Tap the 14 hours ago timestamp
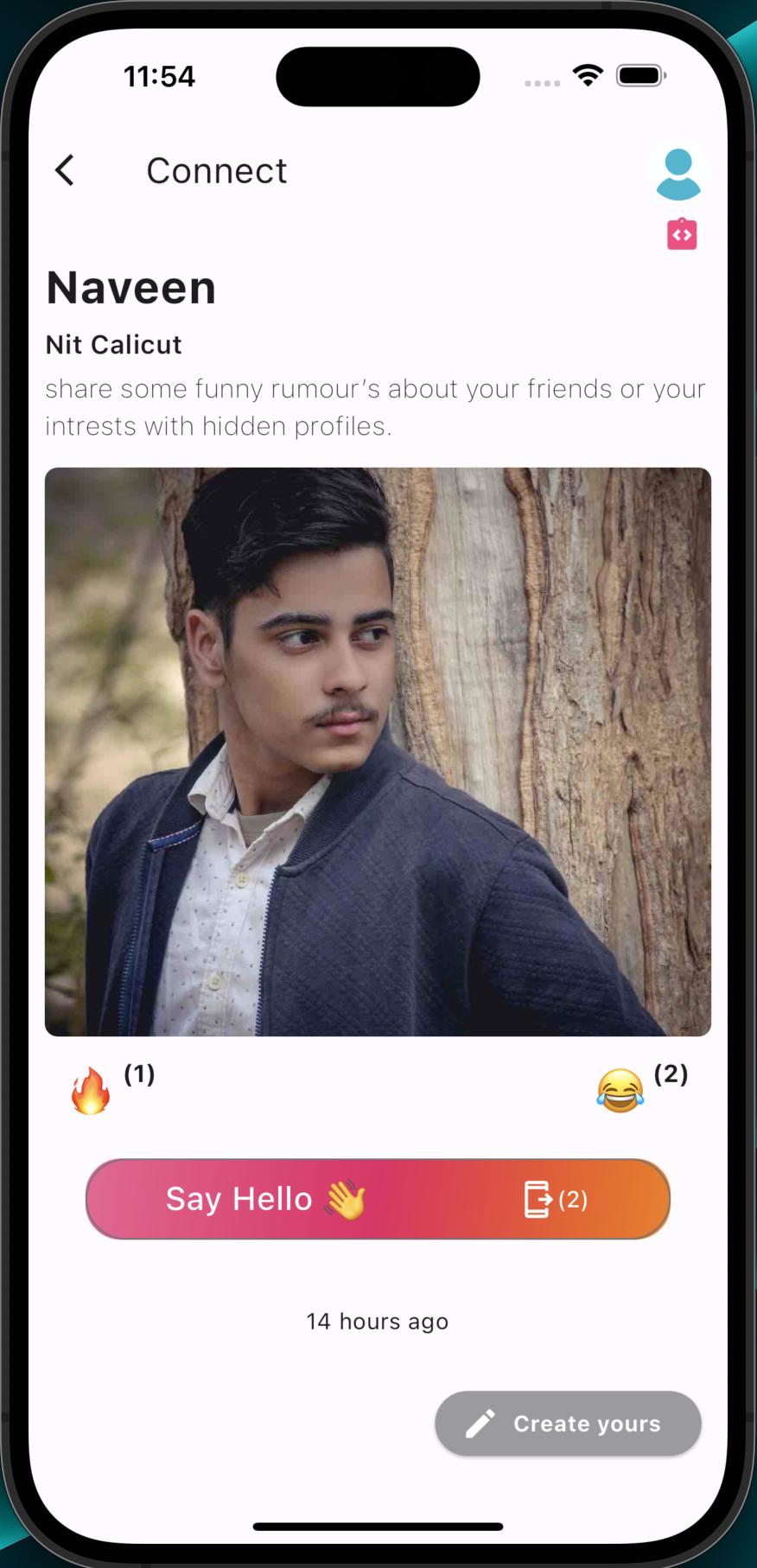 378,1321
